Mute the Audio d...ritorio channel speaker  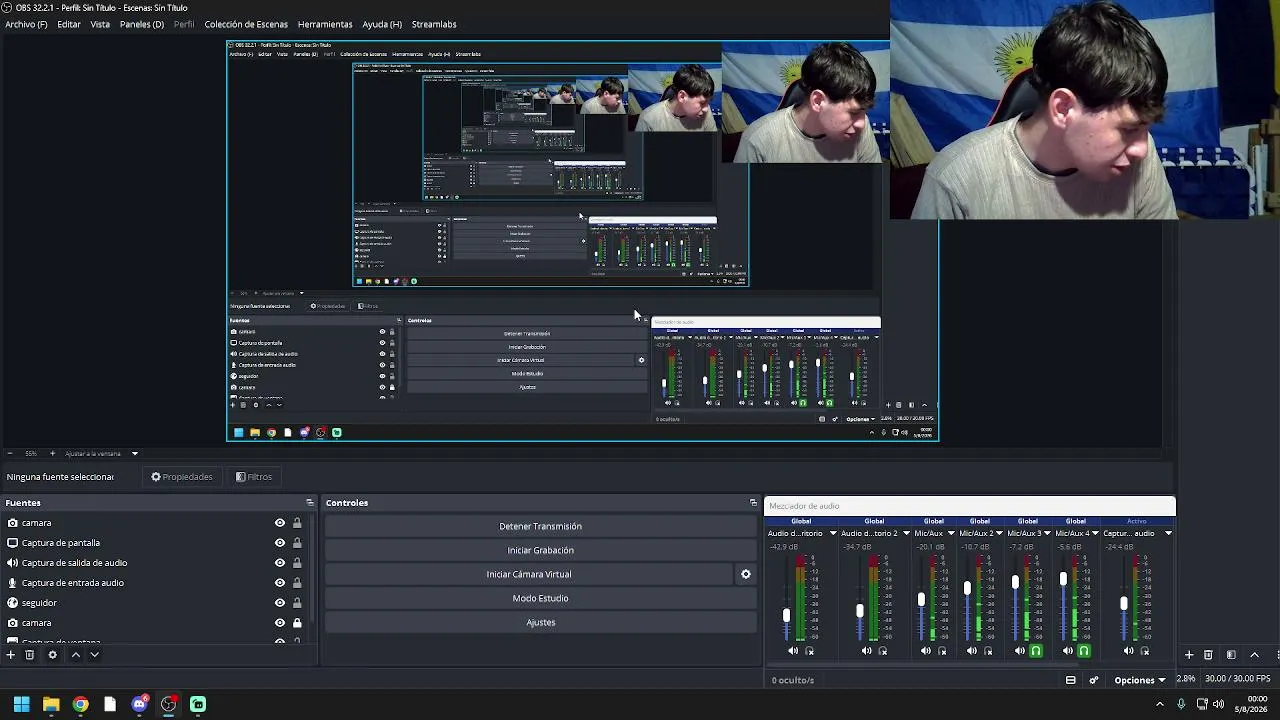[793, 651]
